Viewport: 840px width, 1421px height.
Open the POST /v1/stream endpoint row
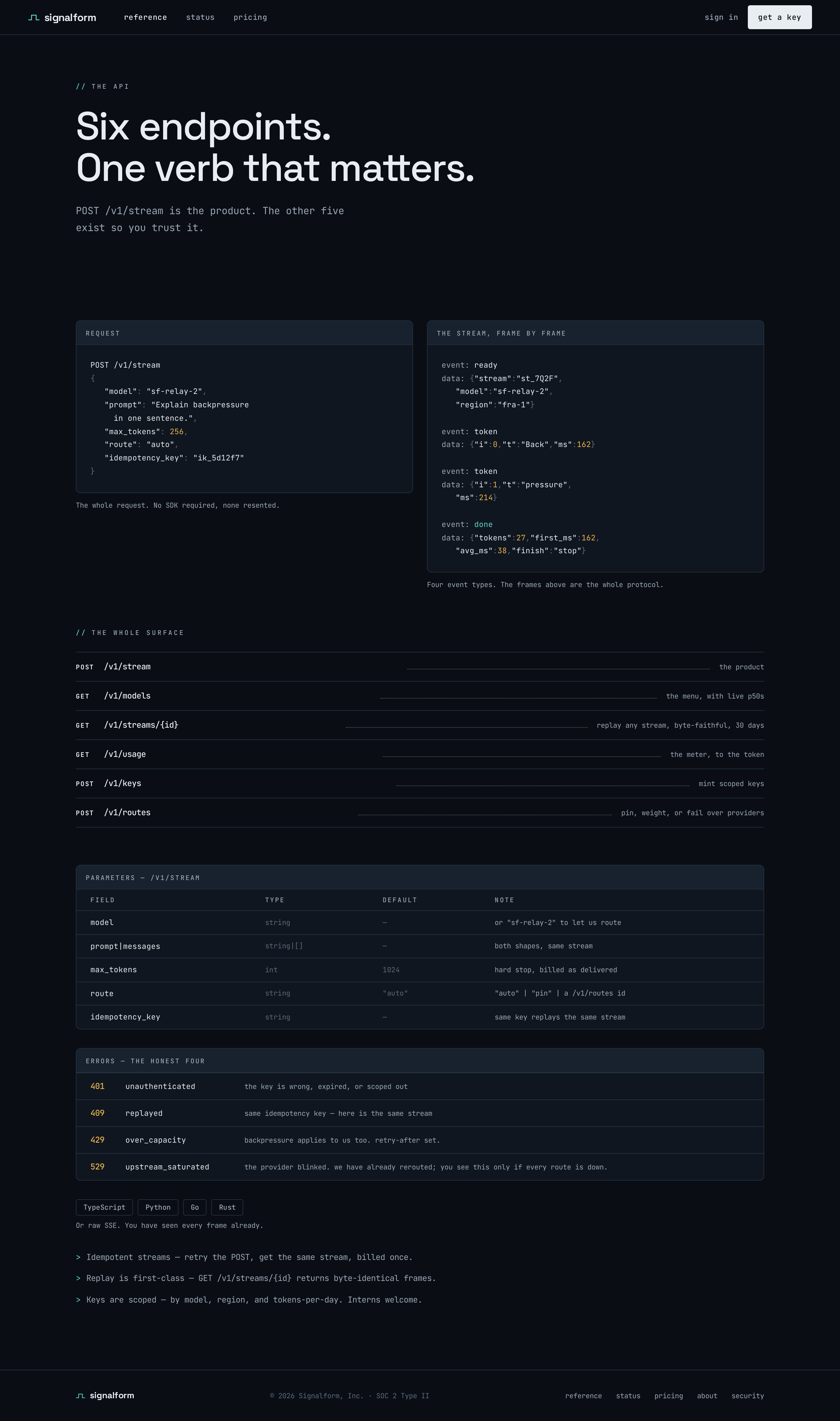(x=419, y=667)
